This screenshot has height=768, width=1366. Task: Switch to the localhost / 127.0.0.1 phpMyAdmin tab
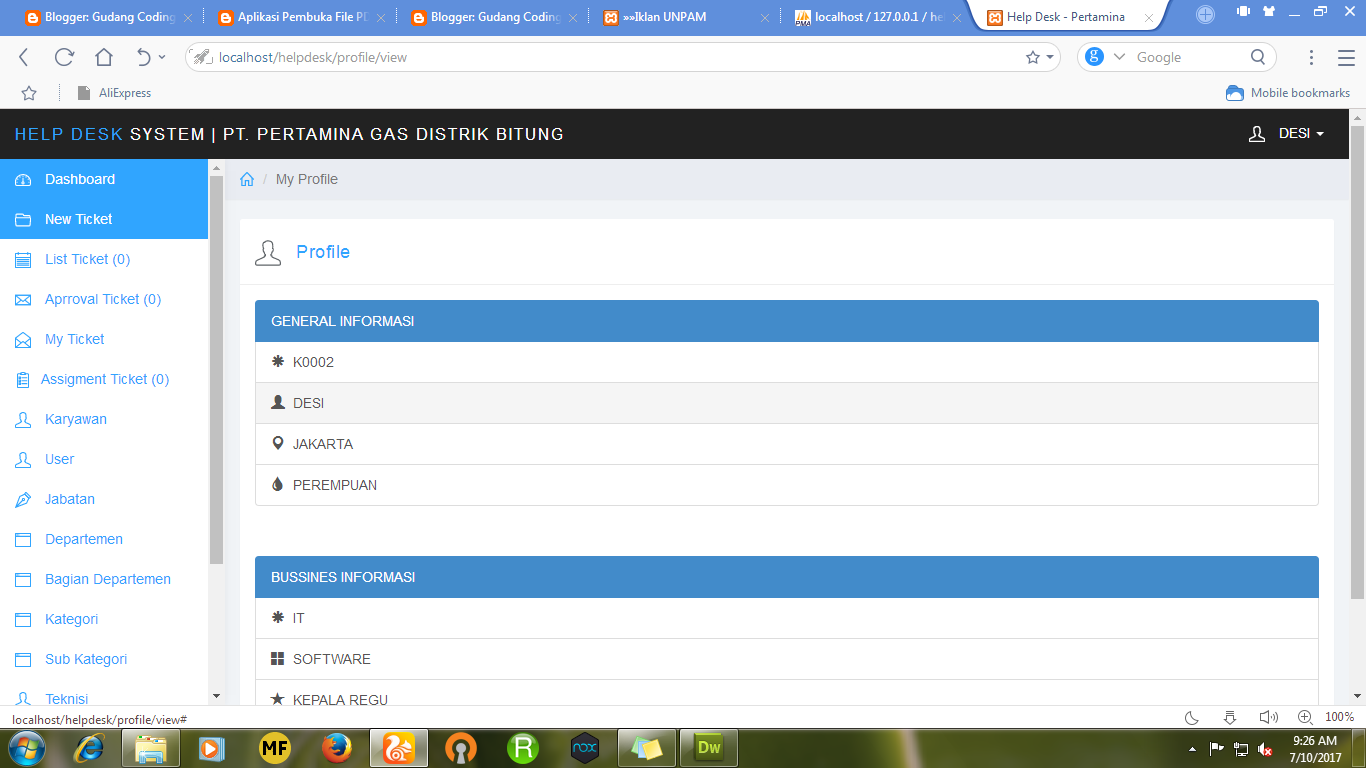pos(878,17)
